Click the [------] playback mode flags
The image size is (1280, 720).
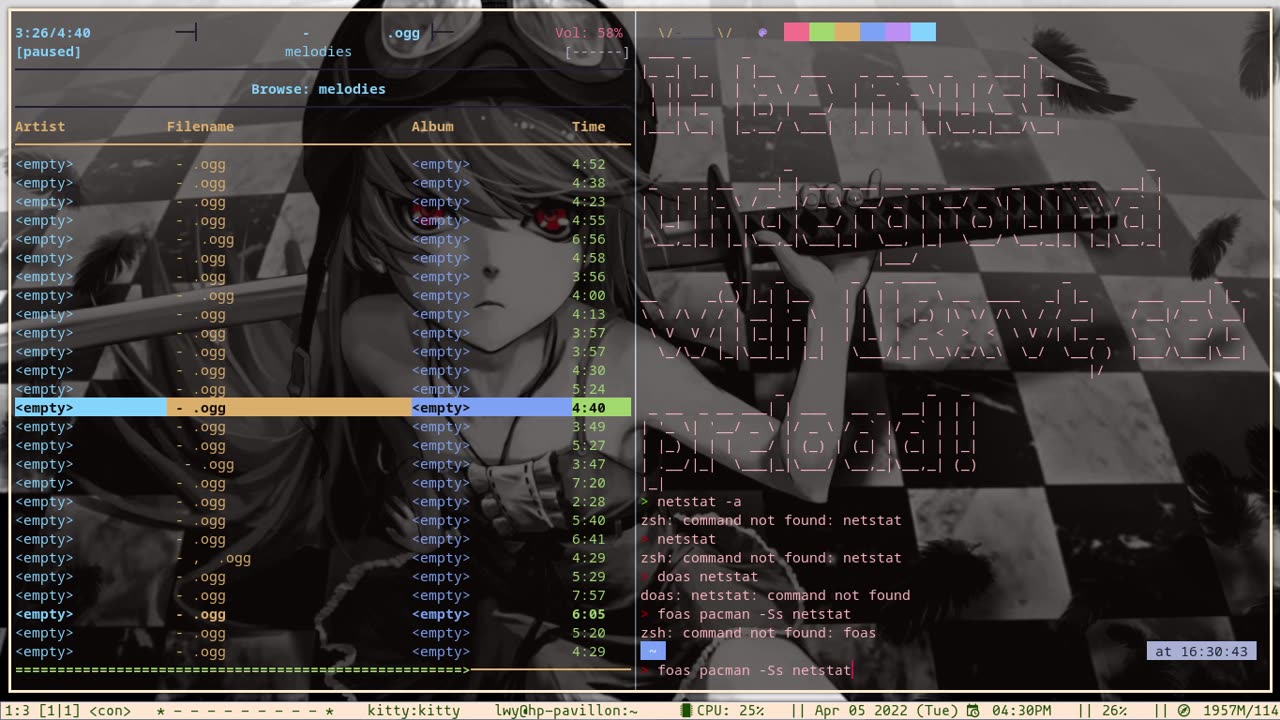597,52
